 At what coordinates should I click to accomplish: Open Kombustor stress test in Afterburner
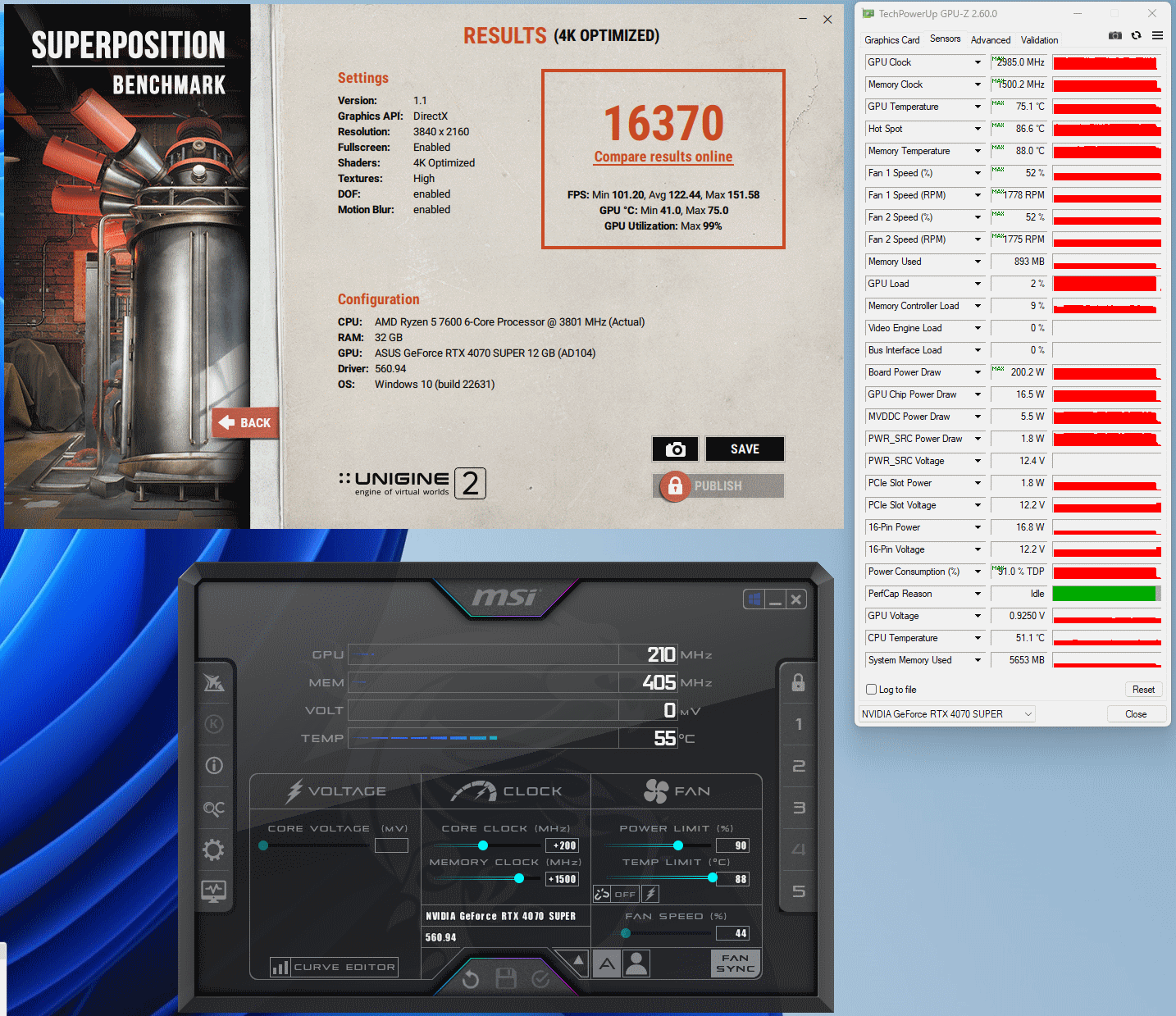pyautogui.click(x=214, y=724)
